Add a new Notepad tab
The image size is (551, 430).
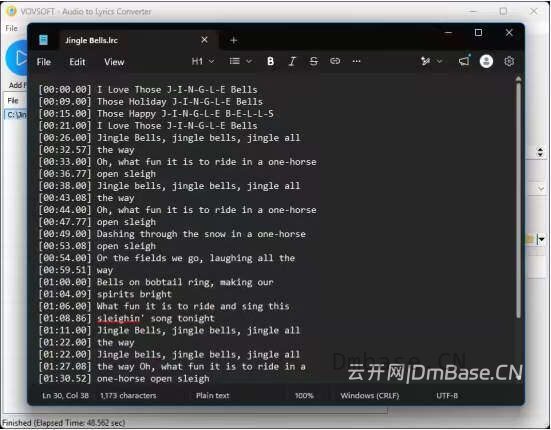(x=233, y=40)
